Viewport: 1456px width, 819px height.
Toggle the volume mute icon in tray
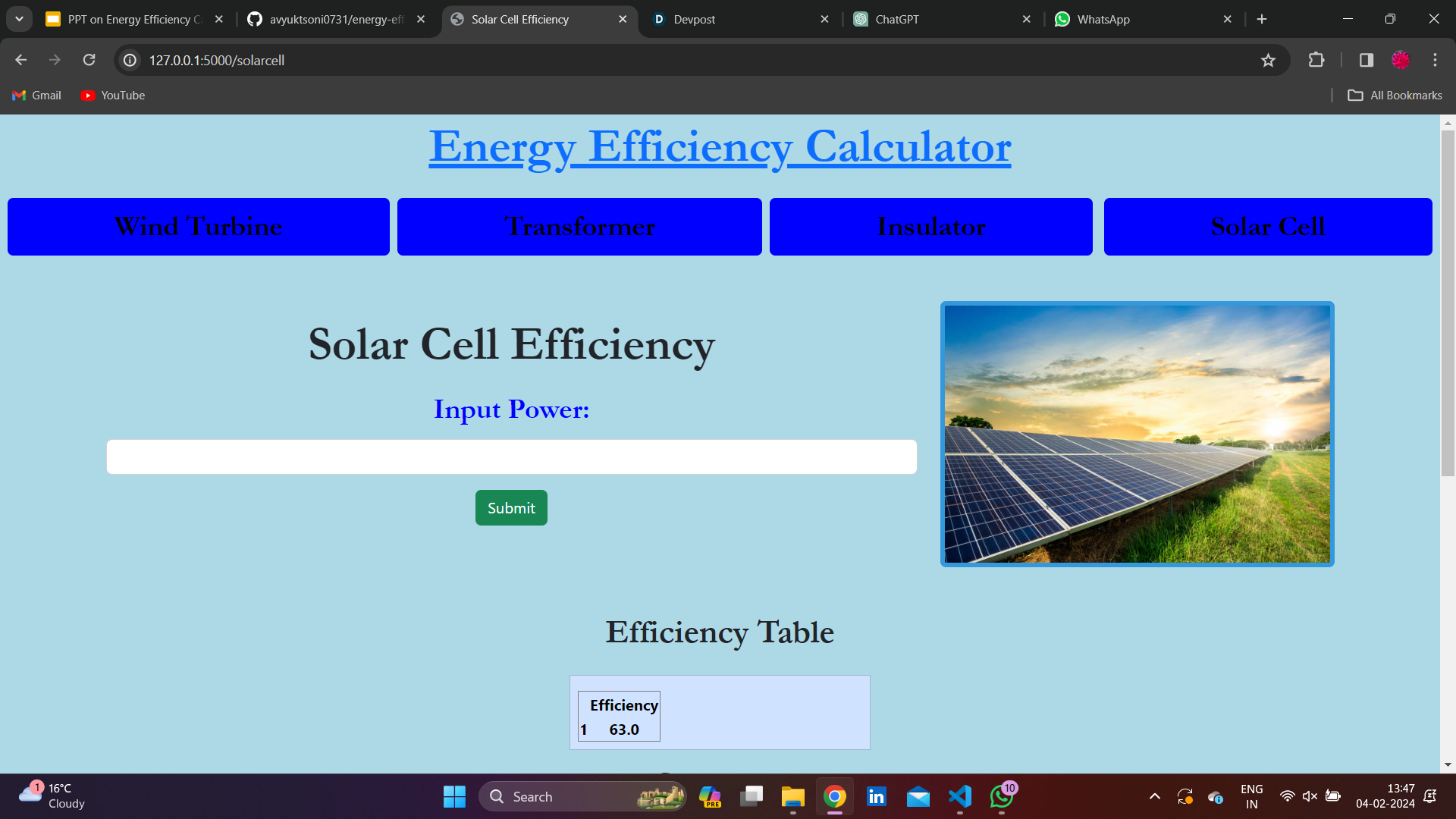pyautogui.click(x=1310, y=796)
